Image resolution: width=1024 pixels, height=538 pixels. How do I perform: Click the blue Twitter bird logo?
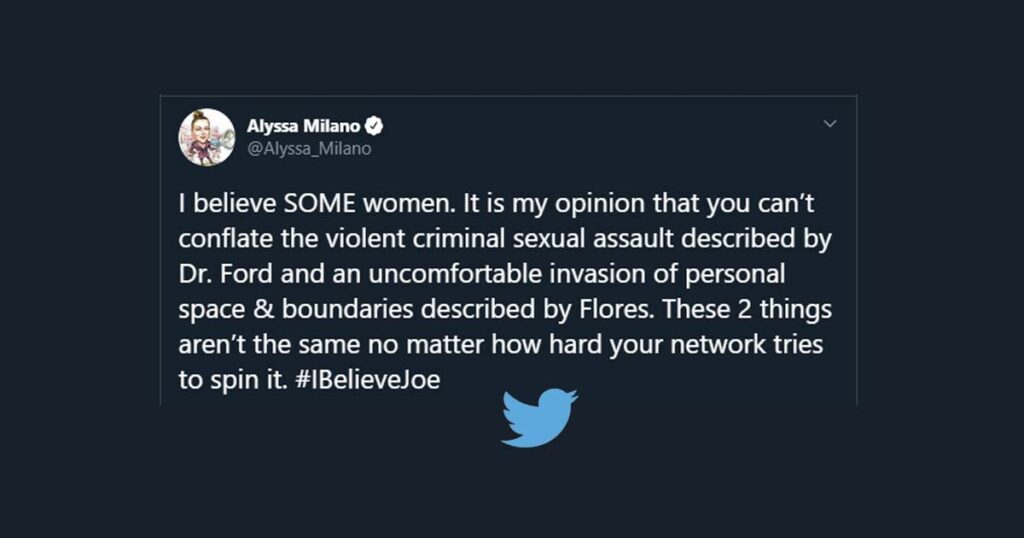point(539,418)
